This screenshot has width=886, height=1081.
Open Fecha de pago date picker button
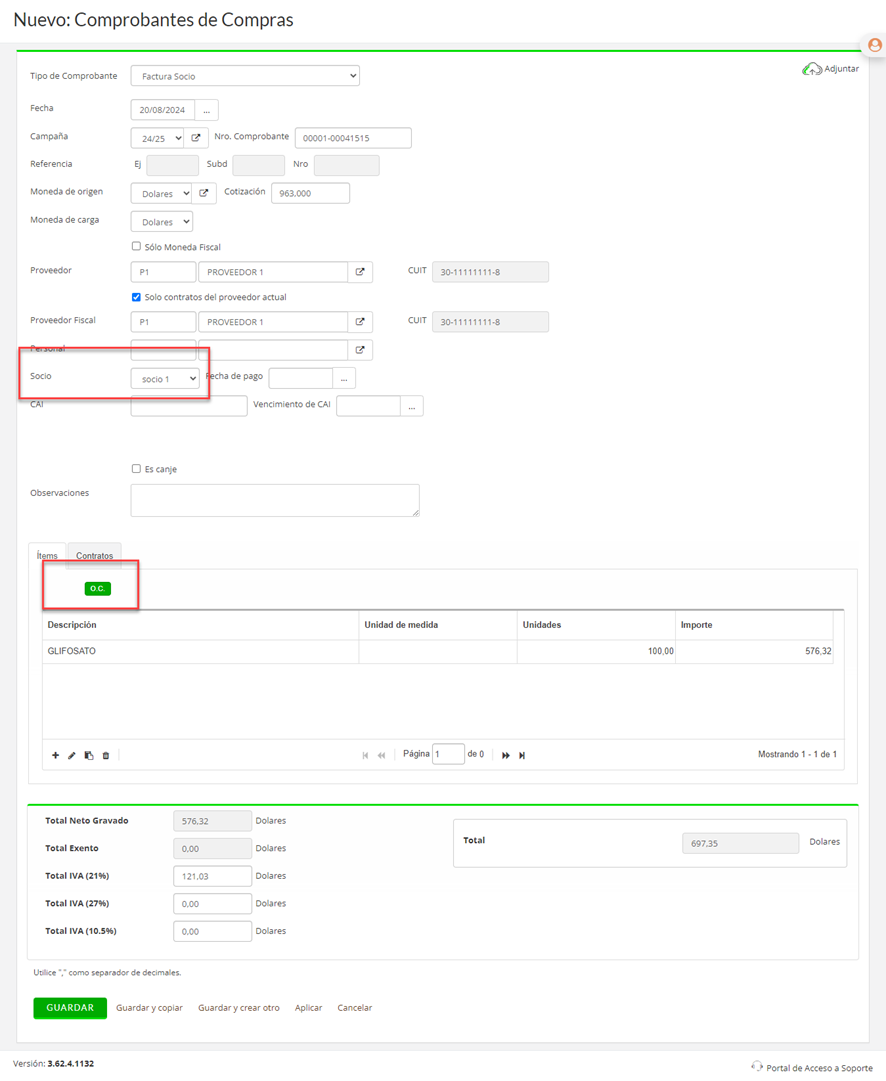pos(344,378)
